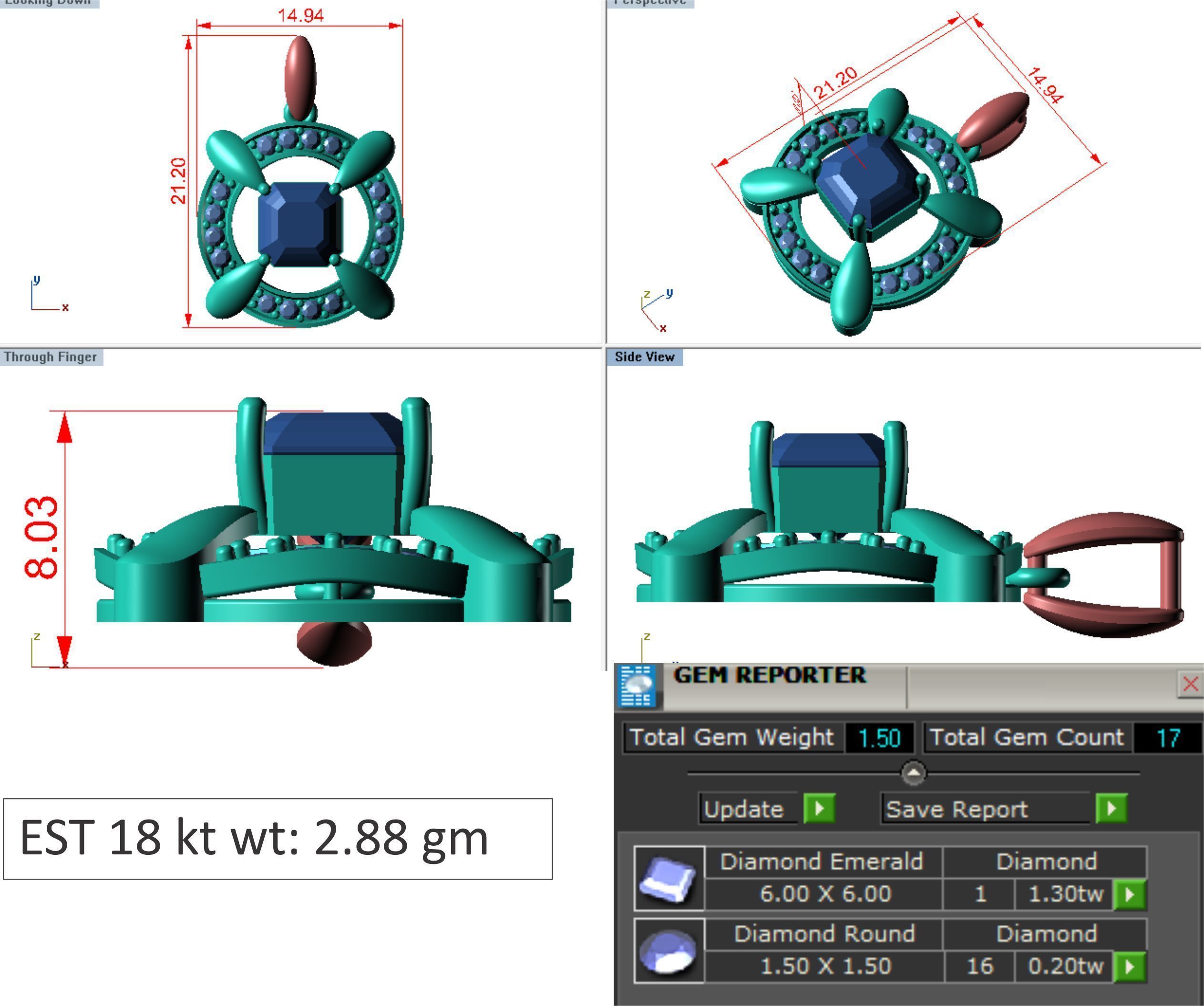Click the Total Gem Weight value 1.50
Screen dimensions: 1204x1006
click(879, 738)
